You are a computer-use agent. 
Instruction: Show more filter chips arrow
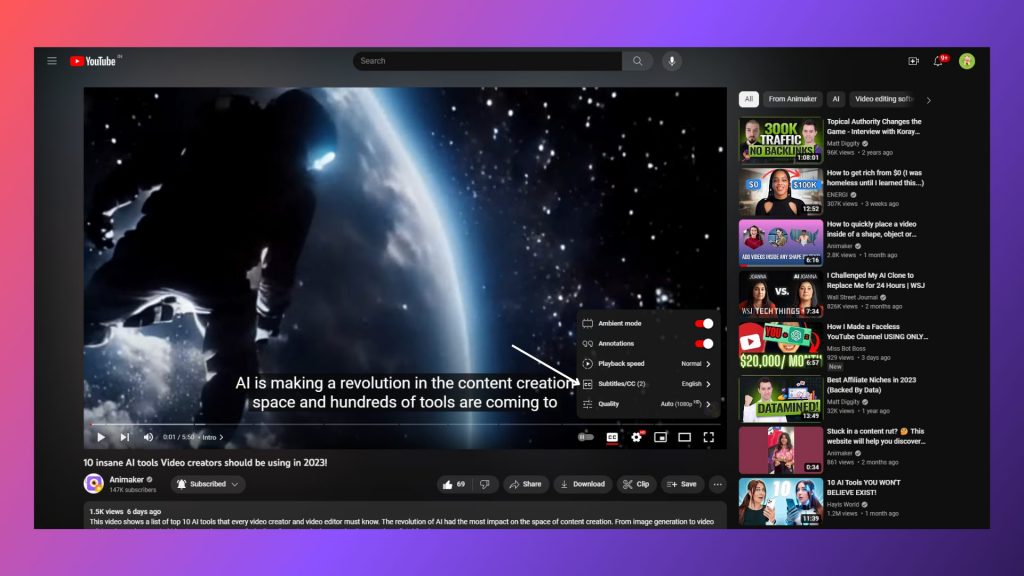coord(929,100)
